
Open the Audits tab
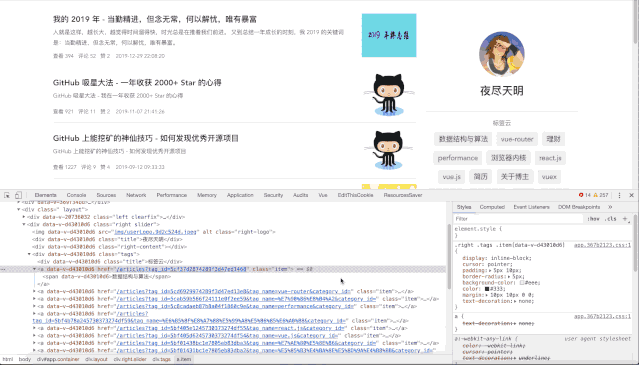(x=300, y=195)
